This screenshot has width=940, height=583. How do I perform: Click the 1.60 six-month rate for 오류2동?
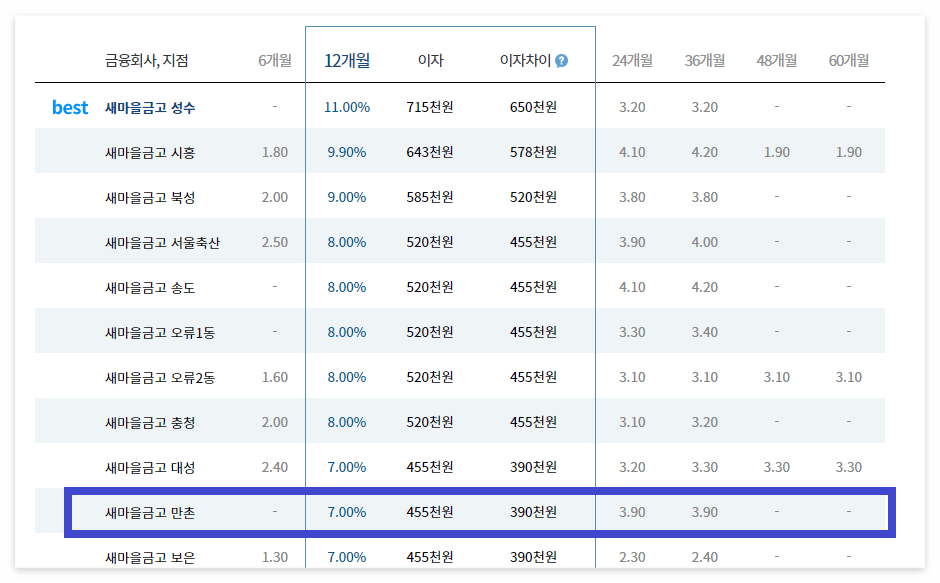click(x=275, y=377)
